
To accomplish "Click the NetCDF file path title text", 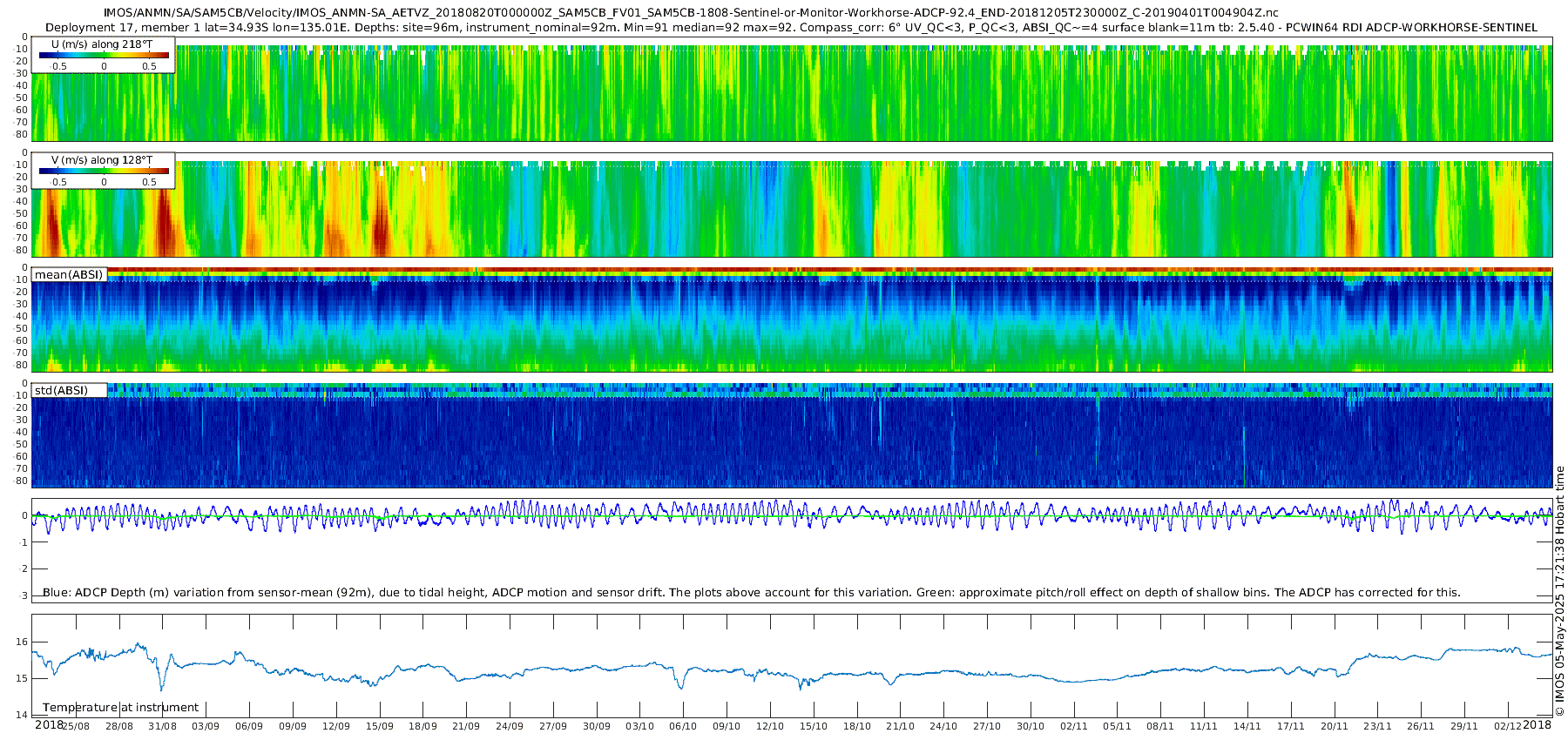I will [x=691, y=12].
